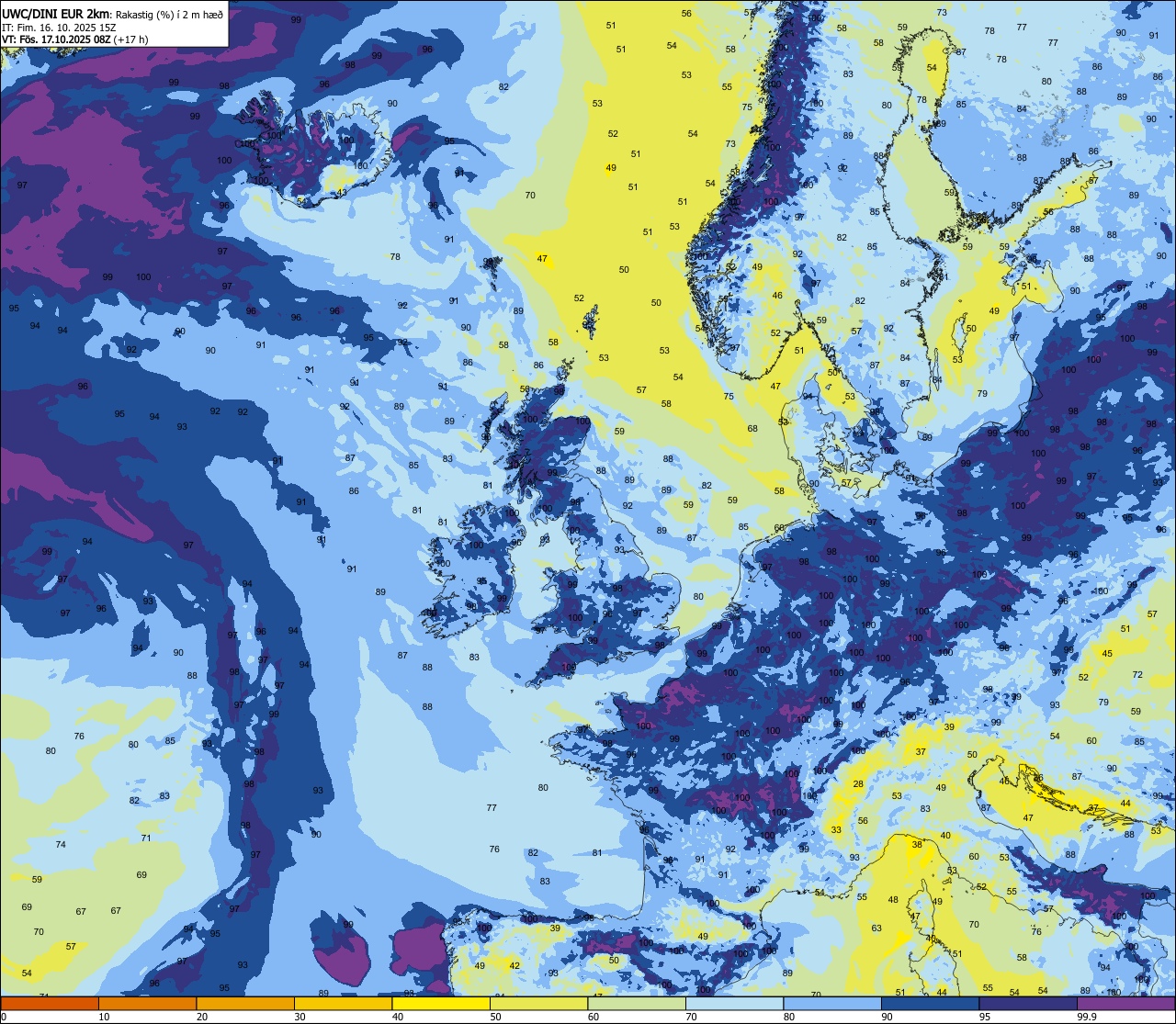Click the "VT: Fös. 17.10.2025 08Z" valid time
The image size is (1176, 1024).
coord(56,39)
